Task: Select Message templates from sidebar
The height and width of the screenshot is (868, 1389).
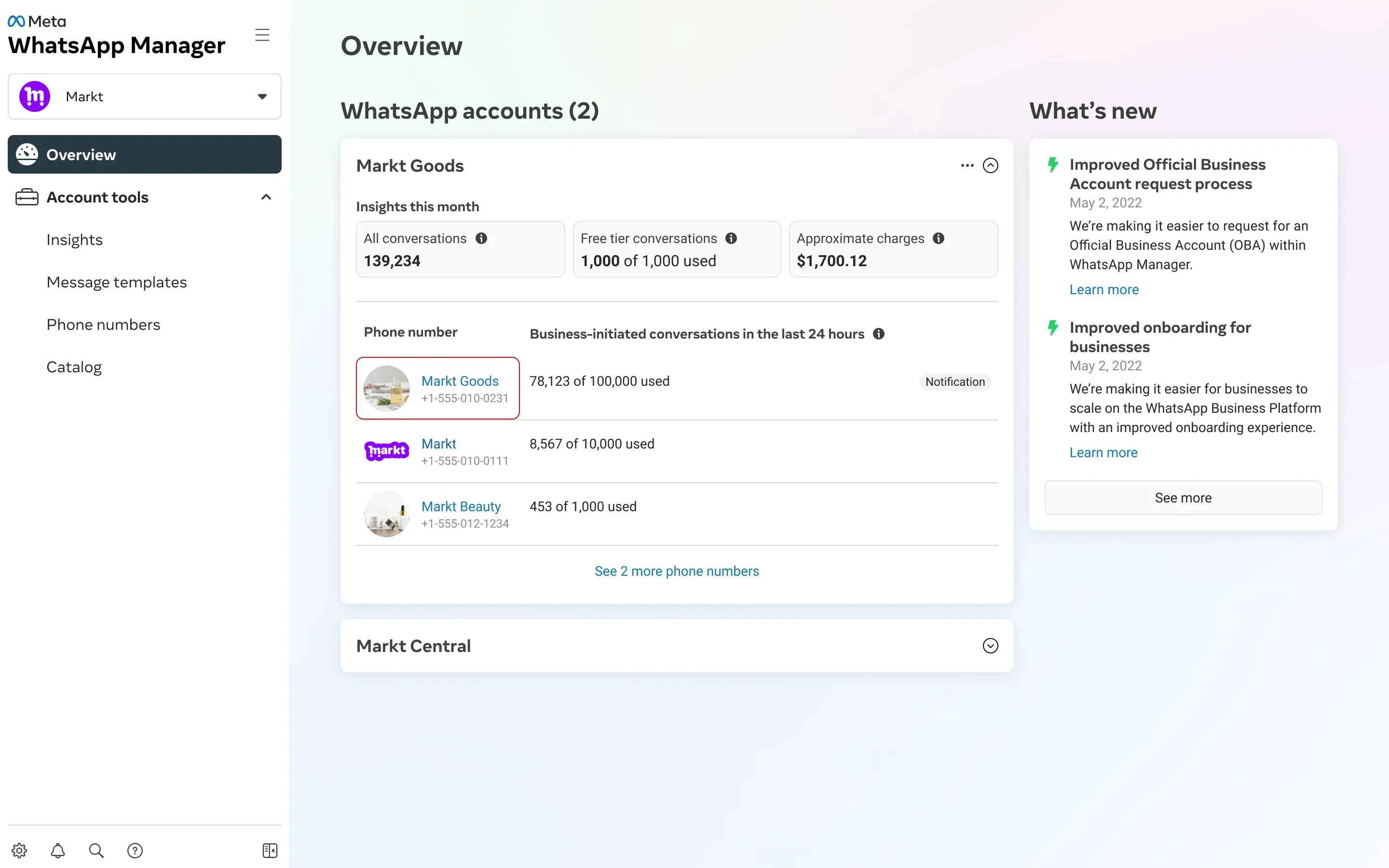Action: [116, 282]
